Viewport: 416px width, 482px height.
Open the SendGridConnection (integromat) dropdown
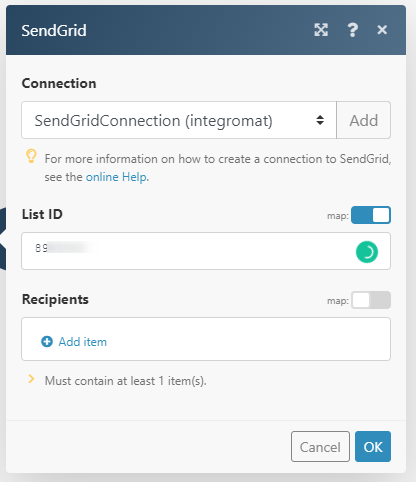tap(179, 120)
